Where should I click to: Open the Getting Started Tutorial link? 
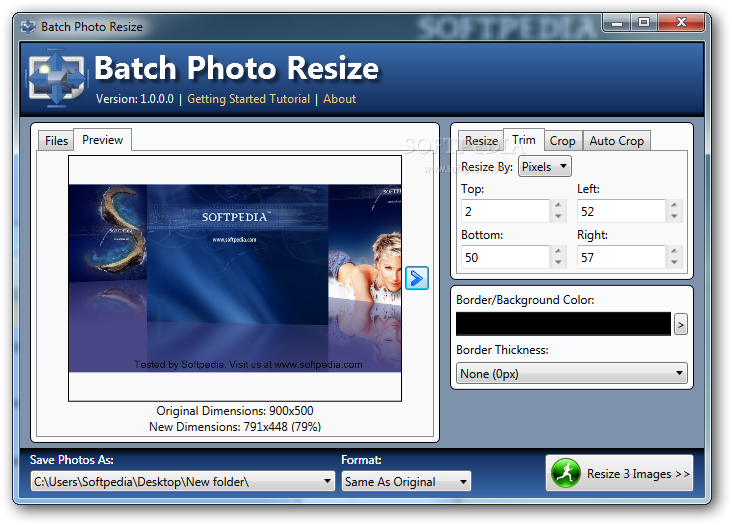point(248,99)
